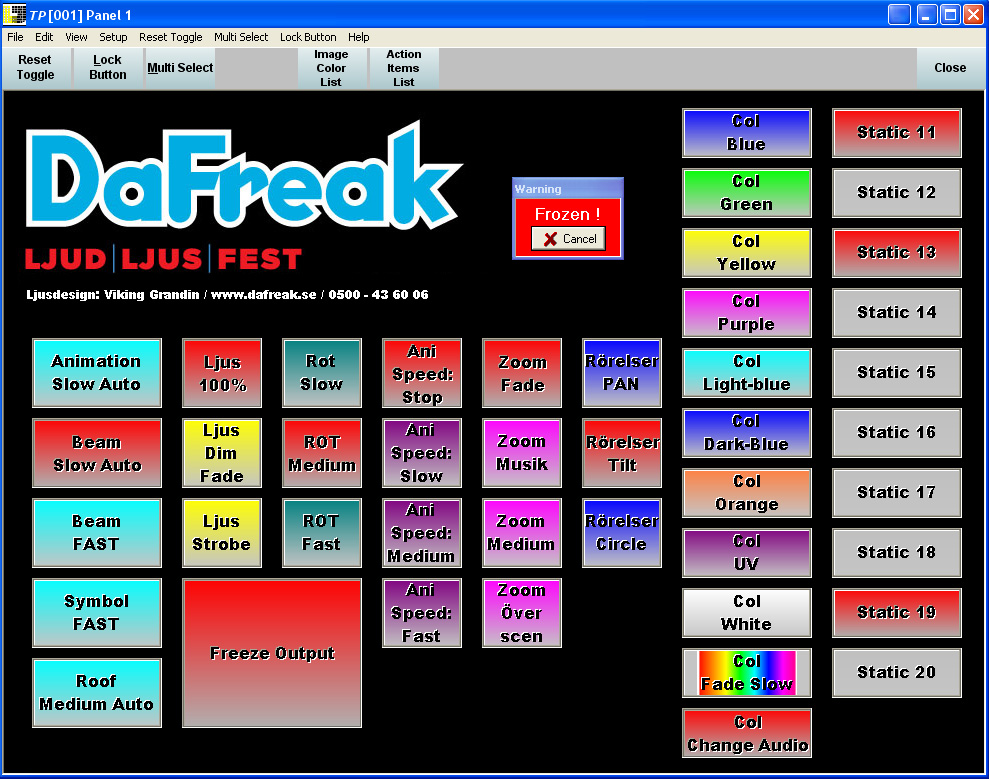Viewport: 989px width, 779px height.
Task: Trigger Static 18 scene
Action: pos(897,553)
